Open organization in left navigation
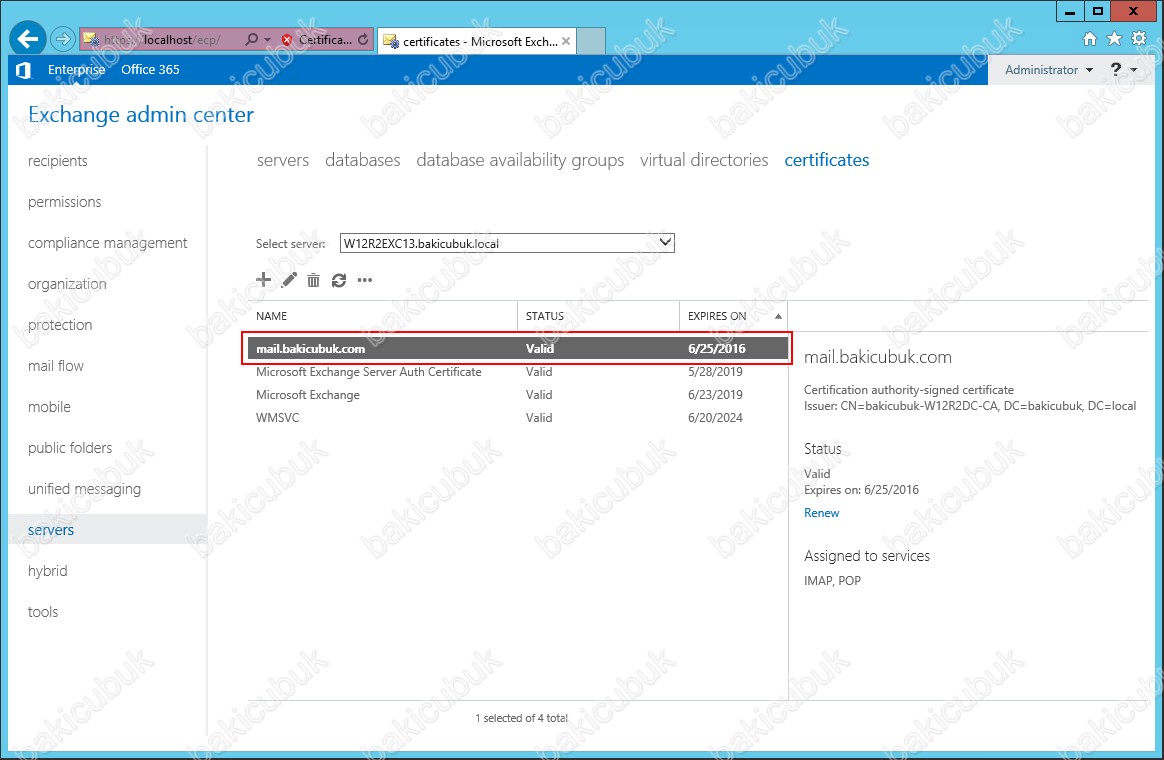 click(67, 284)
